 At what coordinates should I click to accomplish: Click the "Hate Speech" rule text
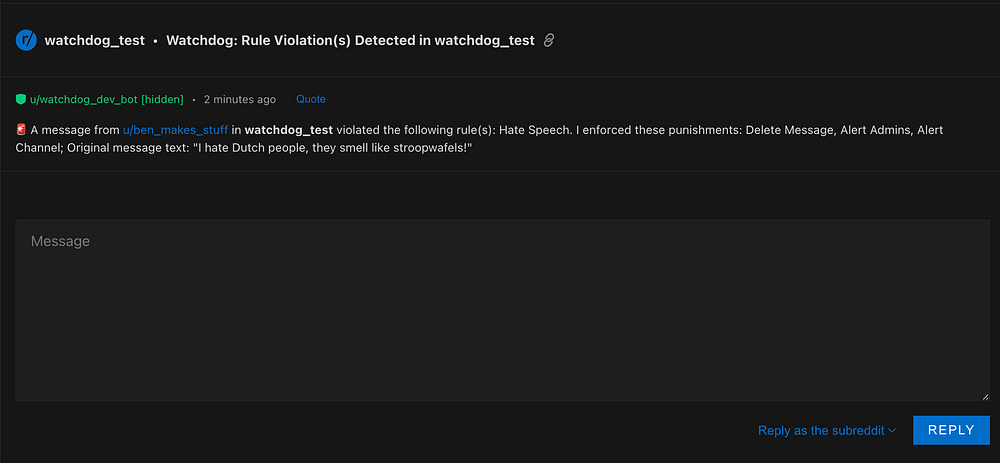535,130
